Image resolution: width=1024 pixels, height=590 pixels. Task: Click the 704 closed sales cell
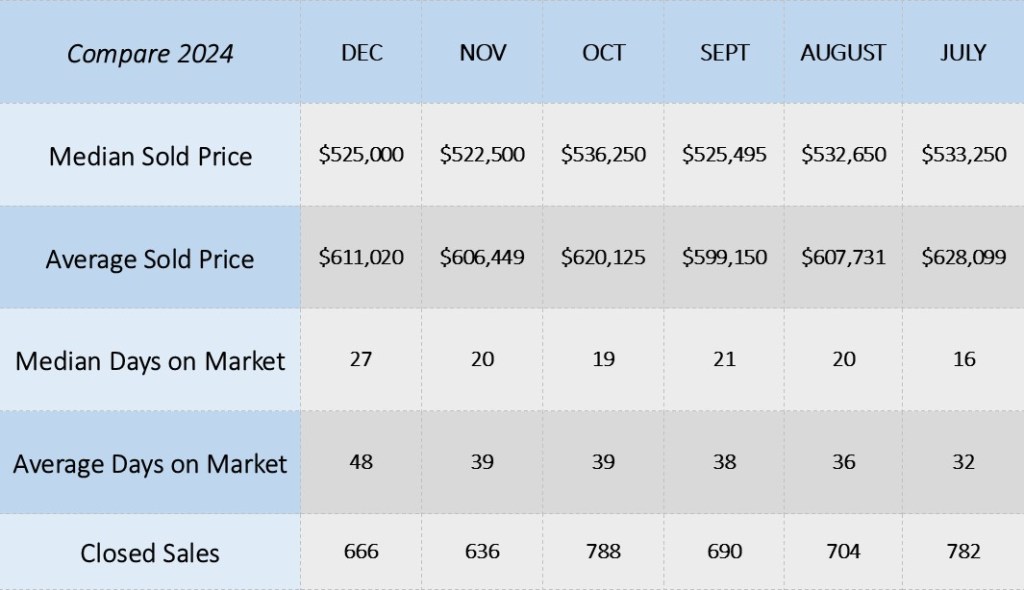pos(843,551)
